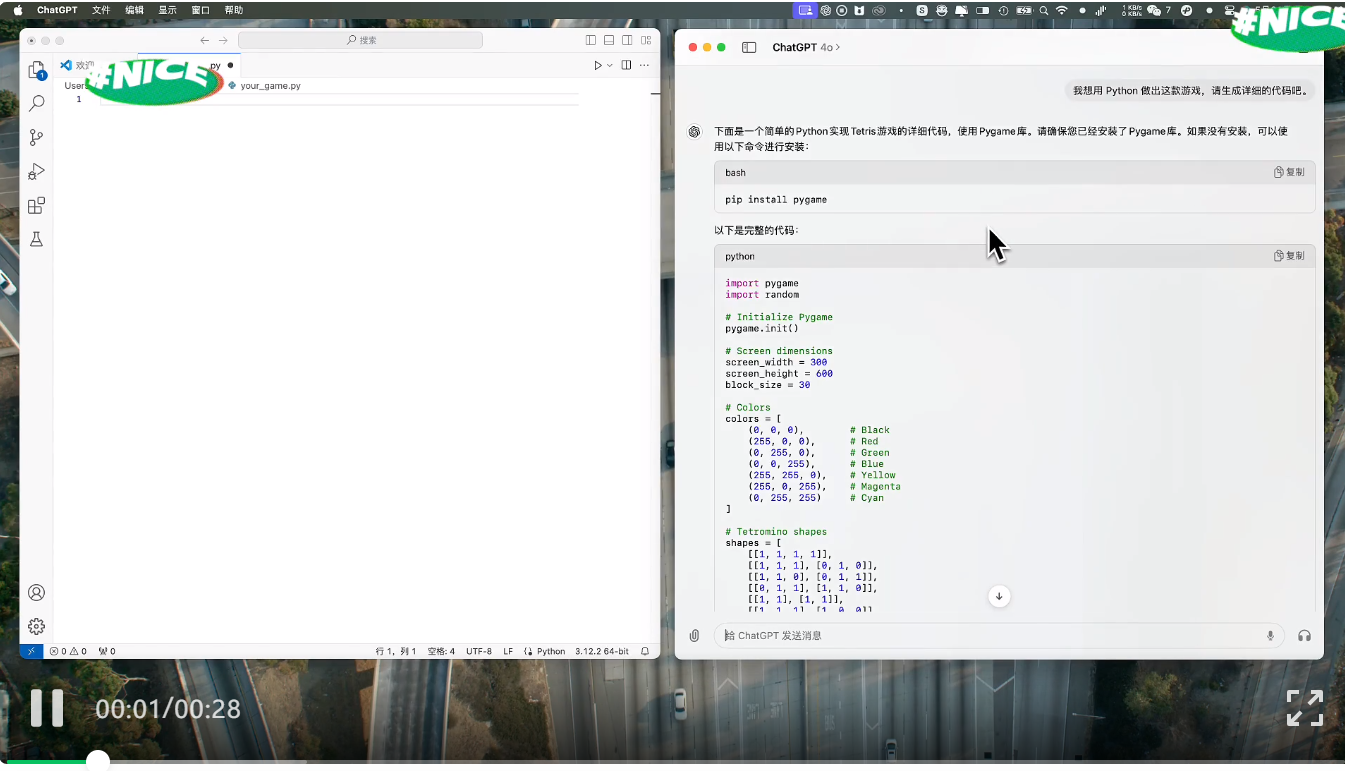Attach a file in ChatGPT
Viewport: 1345px width, 771px height.
695,635
